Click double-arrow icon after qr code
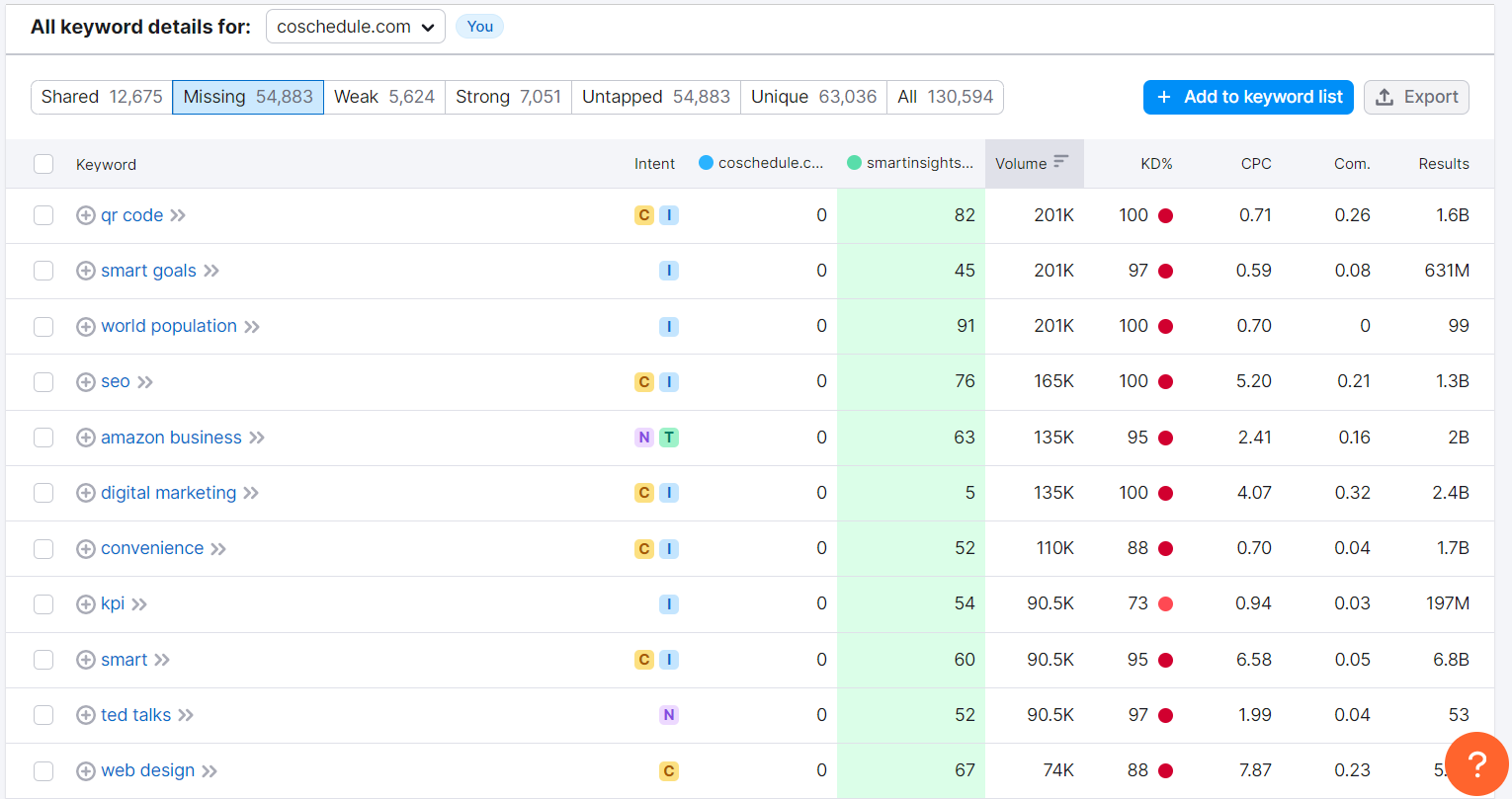The width and height of the screenshot is (1512, 799). click(x=178, y=215)
